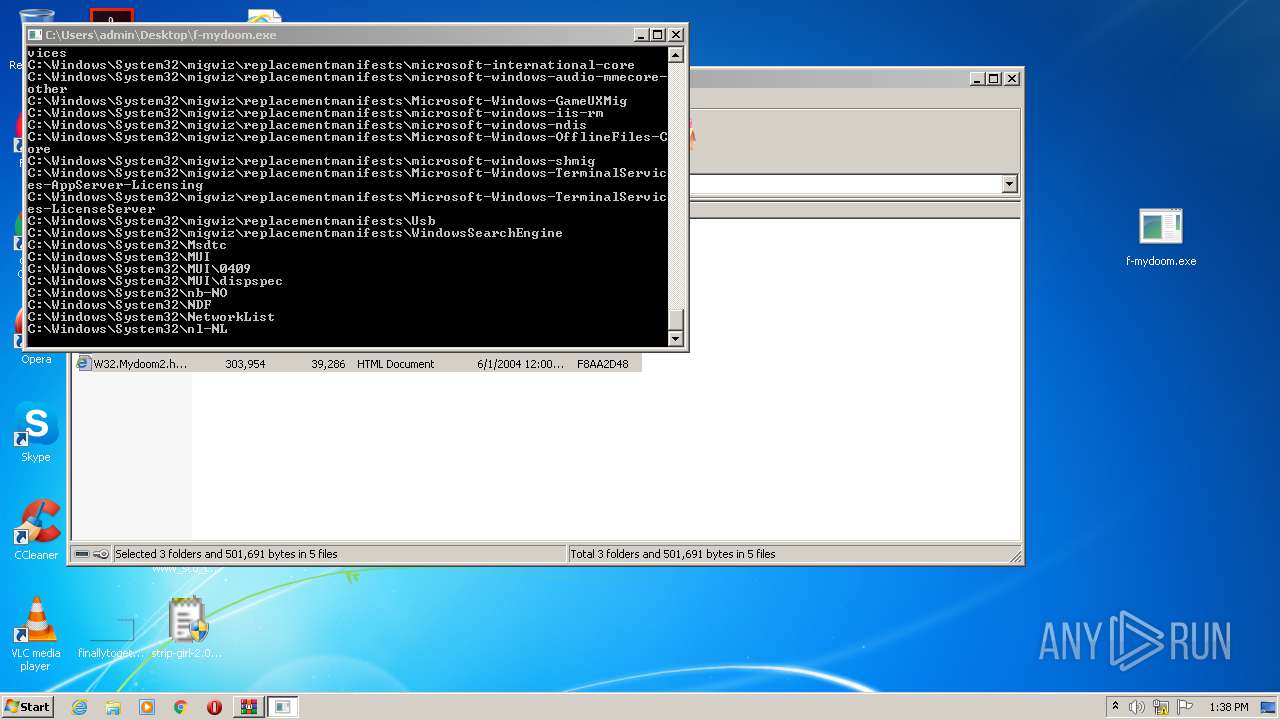The image size is (1280, 720).
Task: Switch to f-mydoom.exe console taskbar button
Action: [283, 707]
